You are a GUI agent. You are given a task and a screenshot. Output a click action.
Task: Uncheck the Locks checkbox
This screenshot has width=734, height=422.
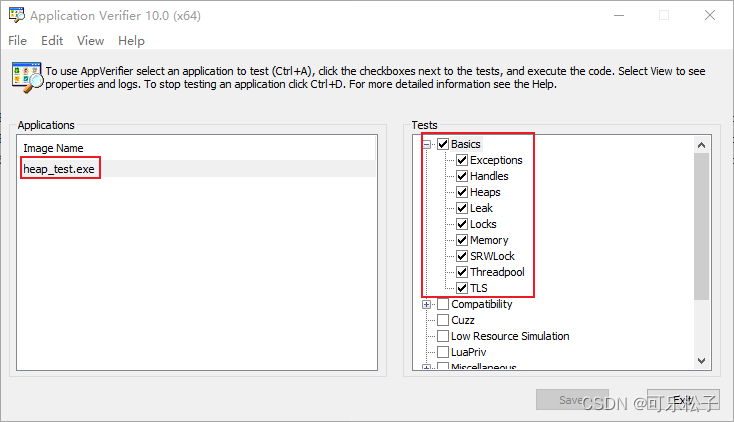pos(462,224)
